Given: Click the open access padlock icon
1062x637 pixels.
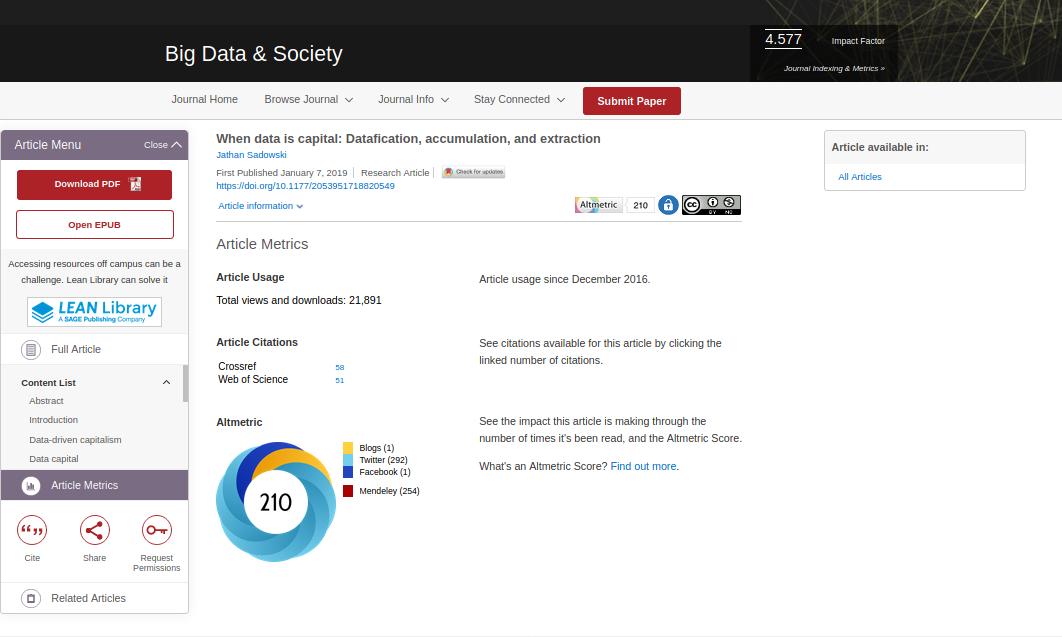Looking at the screenshot, I should [668, 205].
